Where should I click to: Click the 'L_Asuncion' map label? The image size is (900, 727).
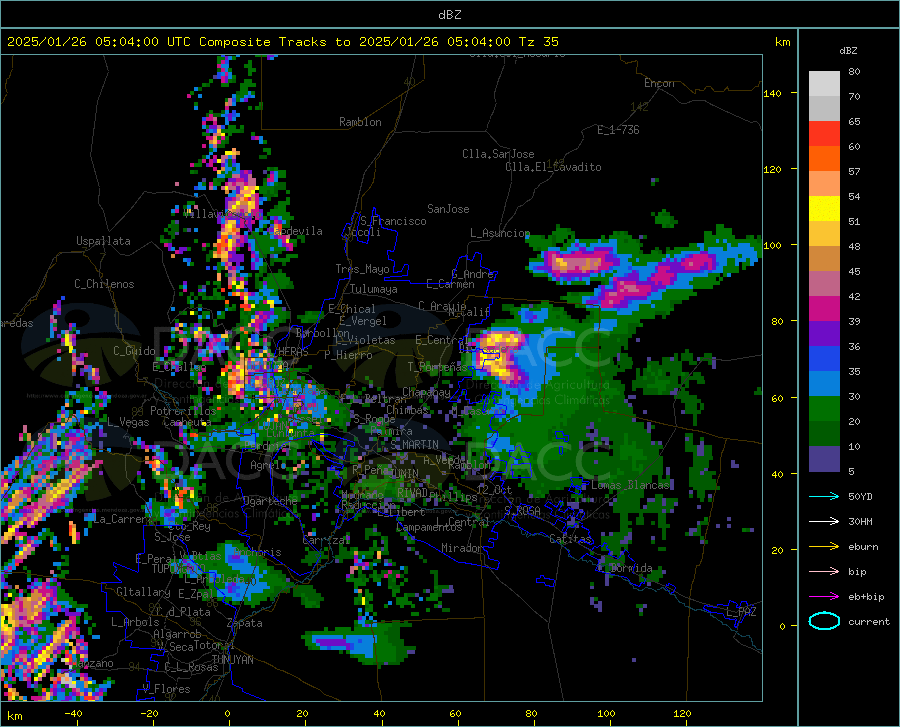tap(500, 233)
